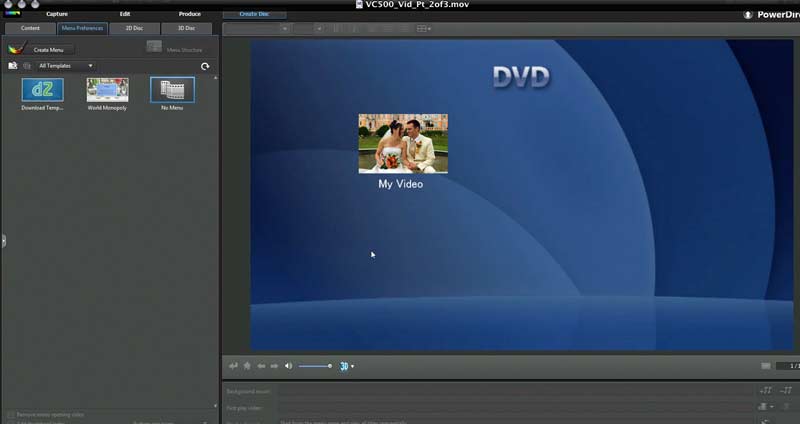The image size is (800, 424).
Task: Remove background music icon
Action: pyautogui.click(x=786, y=391)
